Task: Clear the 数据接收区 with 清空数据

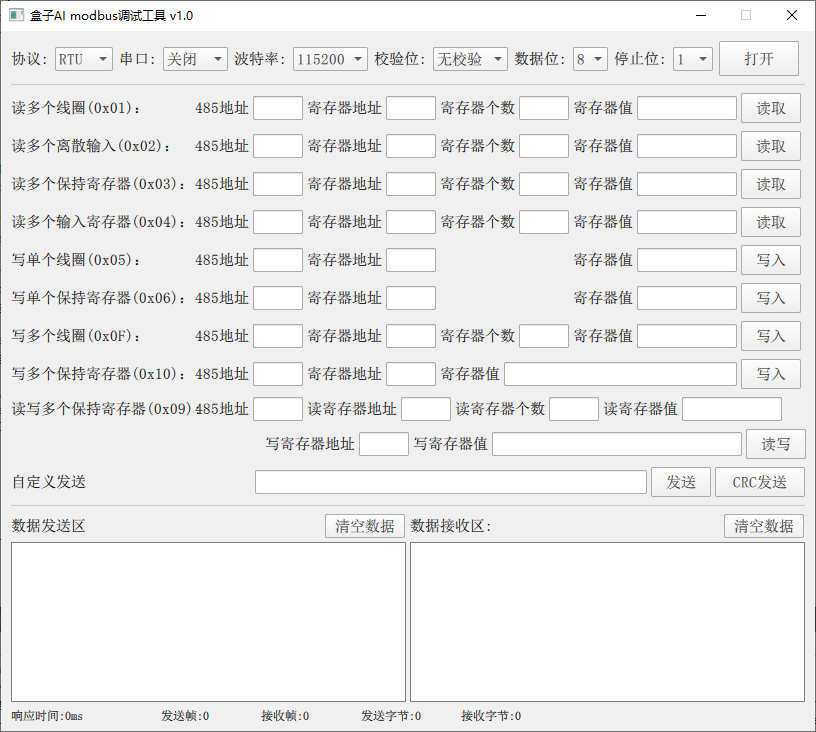Action: pyautogui.click(x=764, y=526)
